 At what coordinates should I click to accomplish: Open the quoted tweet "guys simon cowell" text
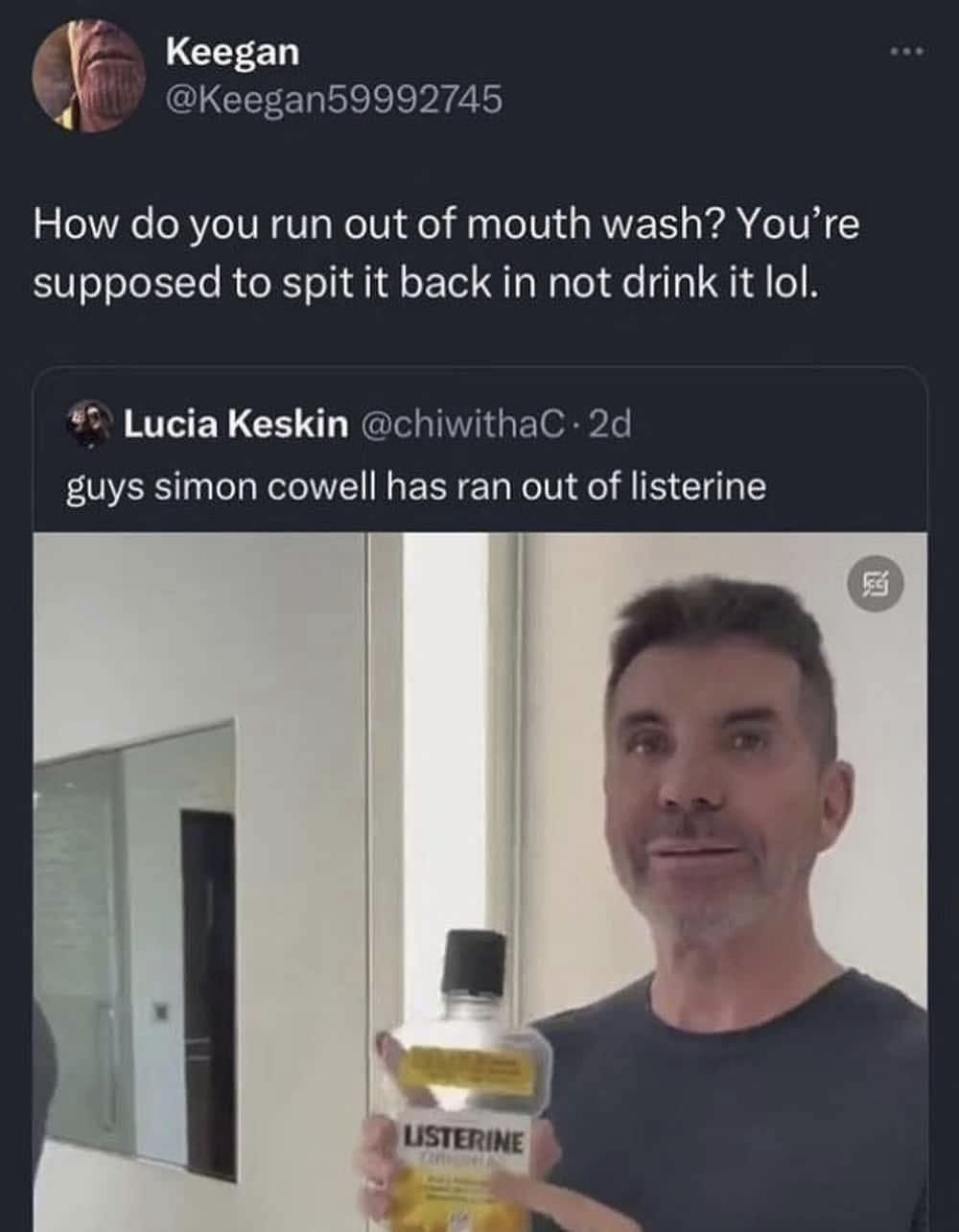coord(415,486)
